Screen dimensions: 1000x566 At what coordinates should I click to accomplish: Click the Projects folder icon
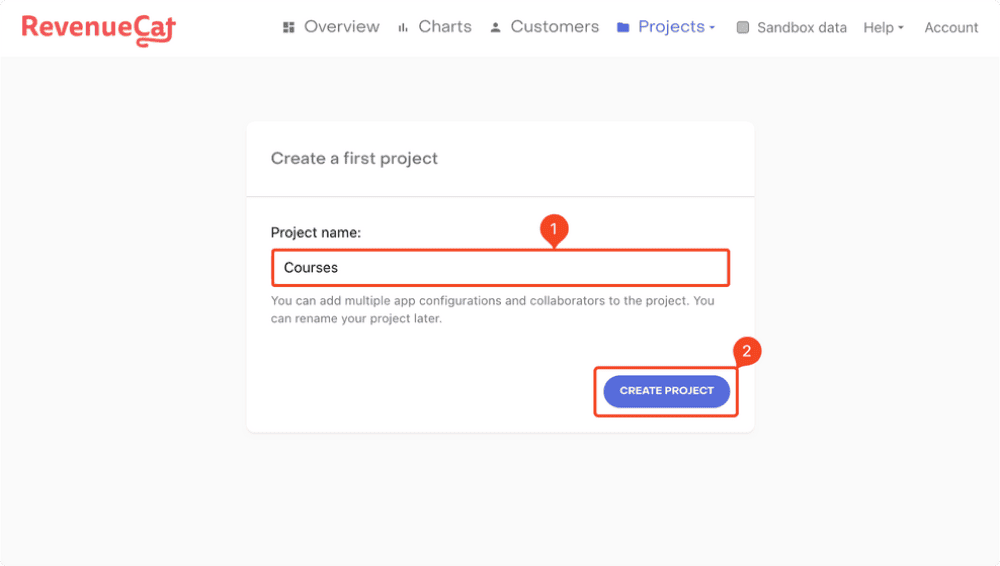(623, 28)
